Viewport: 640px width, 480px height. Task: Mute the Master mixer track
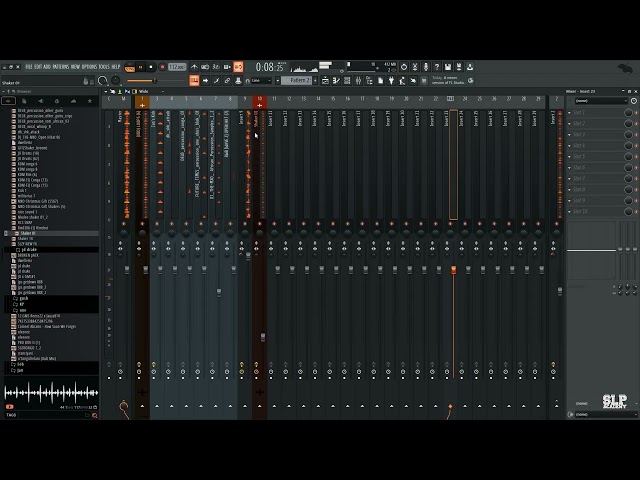[124, 224]
